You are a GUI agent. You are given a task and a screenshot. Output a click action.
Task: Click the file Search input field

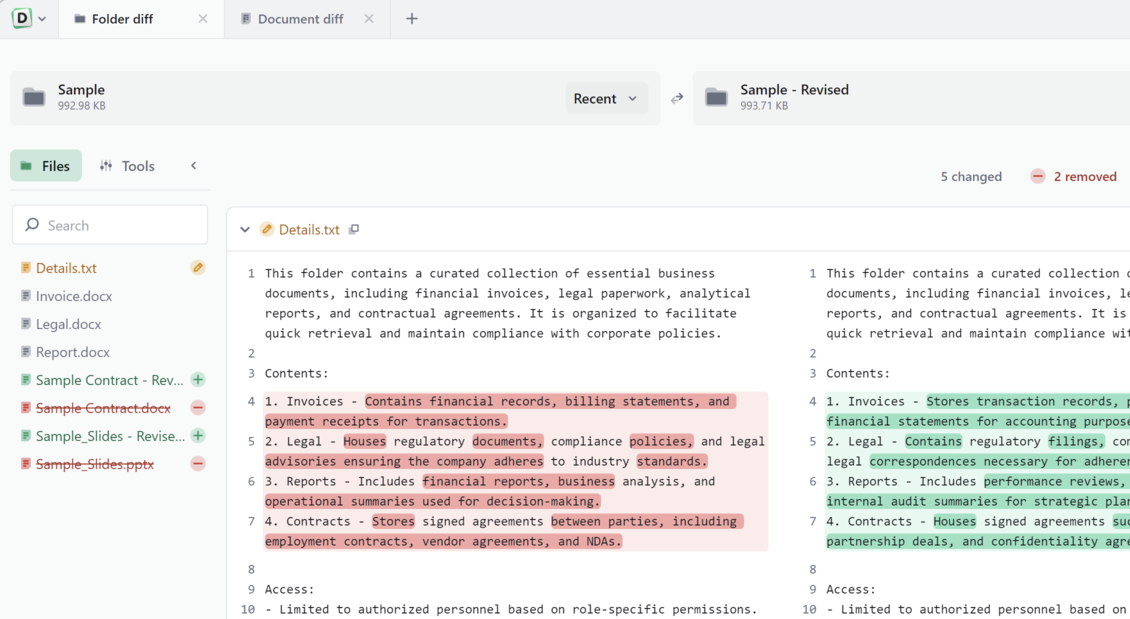tap(120, 226)
